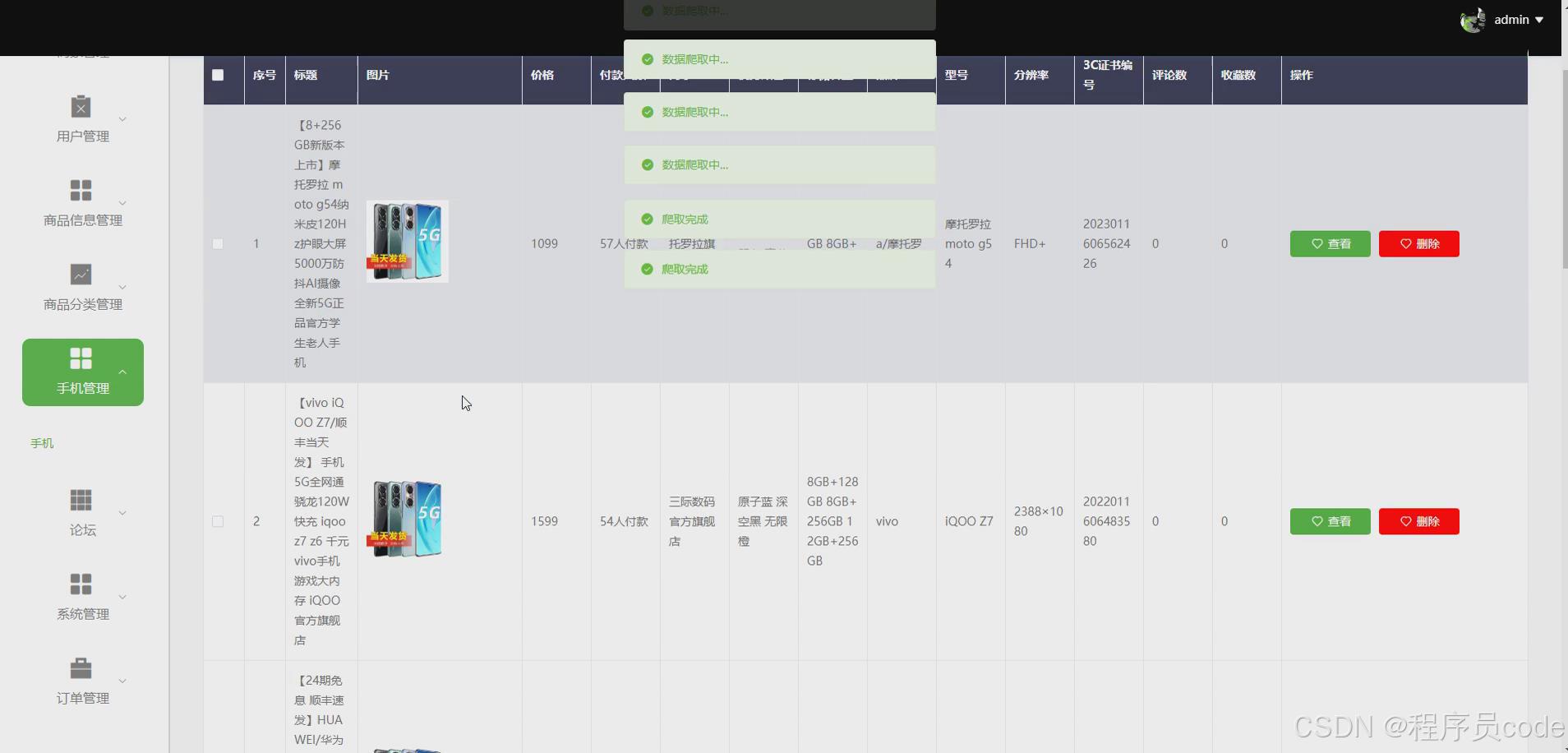Open the 用户管理 clipboard icon
Viewport: 1568px width, 753px height.
point(81,107)
